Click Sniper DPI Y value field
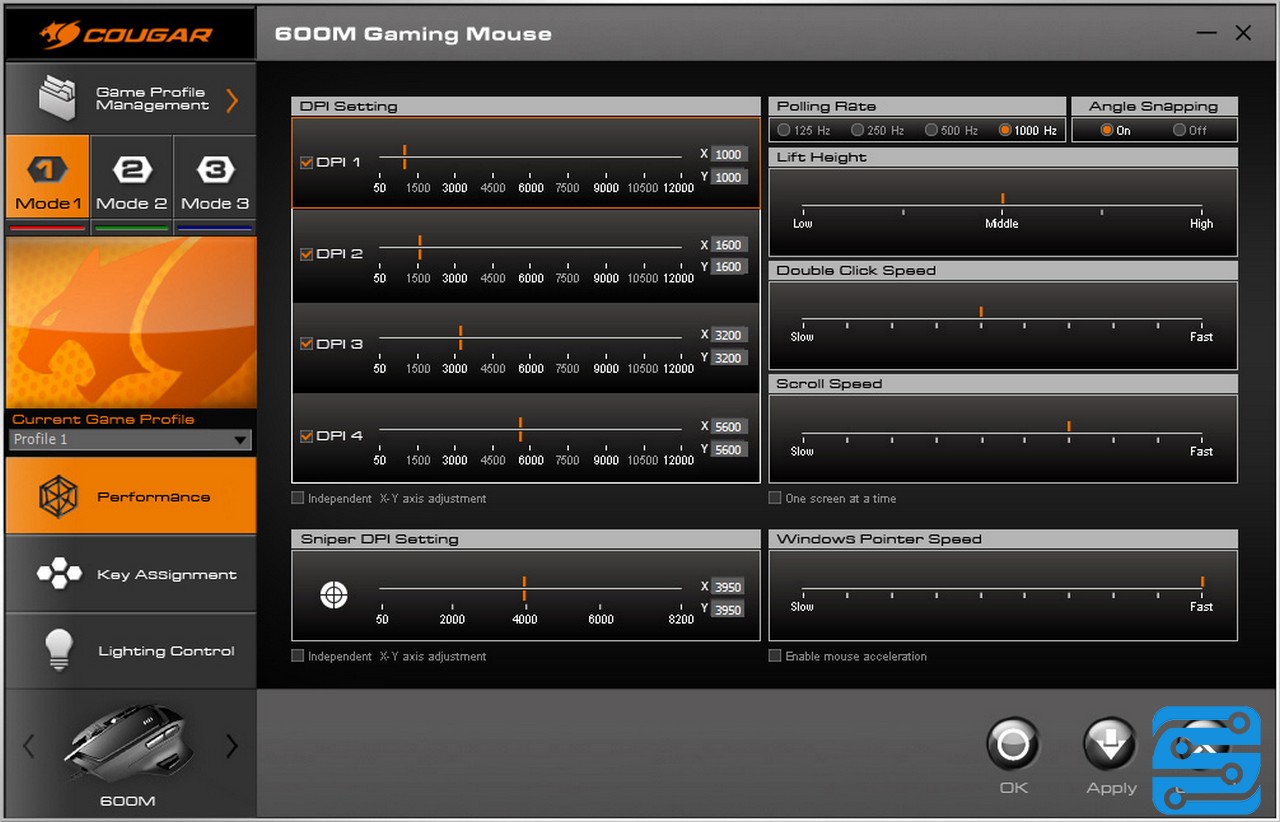 click(729, 610)
